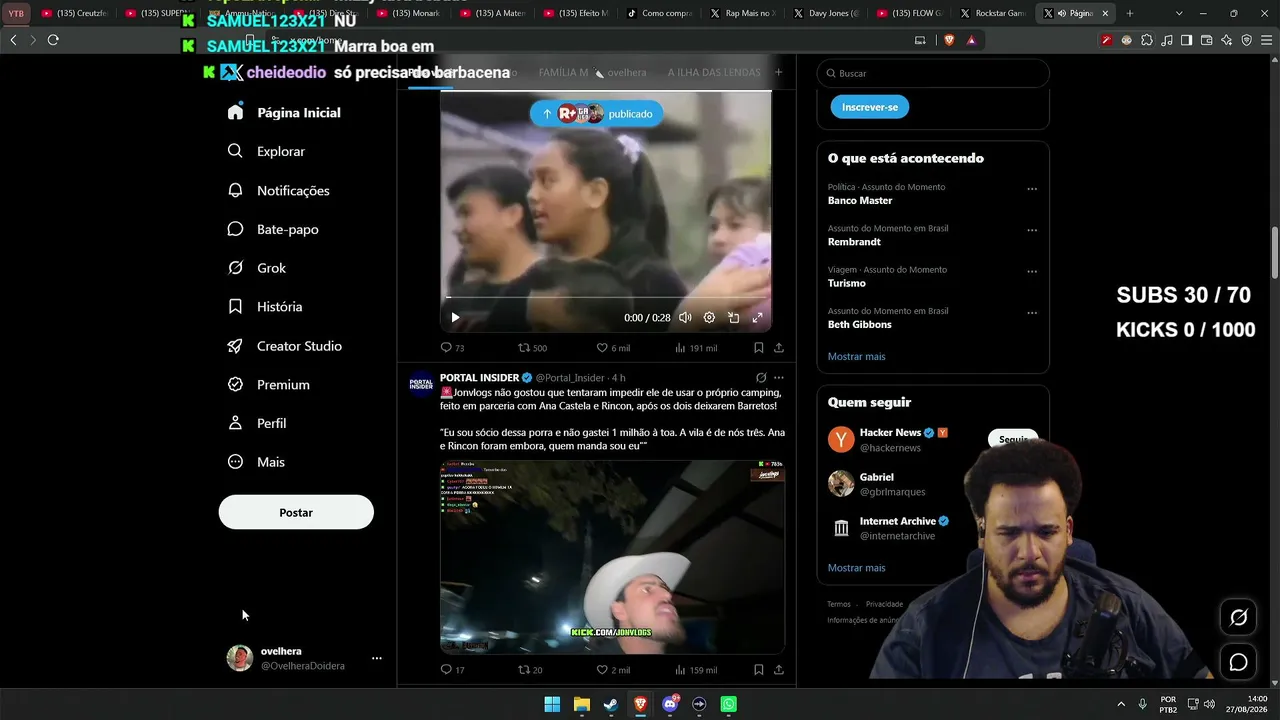Switch to Davy Jones browser tab
Screen dimensions: 1280x720
(x=825, y=14)
